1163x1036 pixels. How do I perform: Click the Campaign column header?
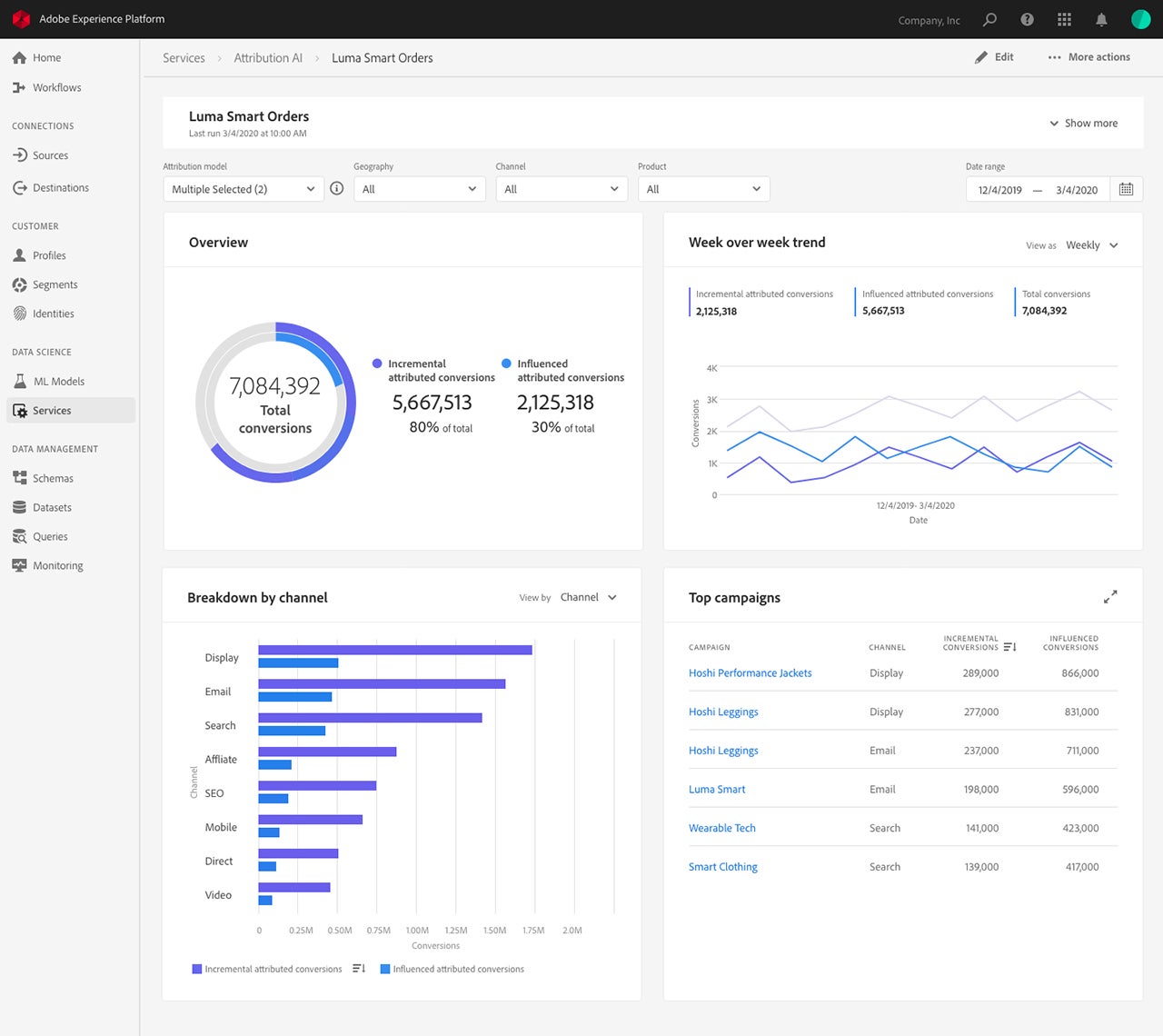click(710, 647)
